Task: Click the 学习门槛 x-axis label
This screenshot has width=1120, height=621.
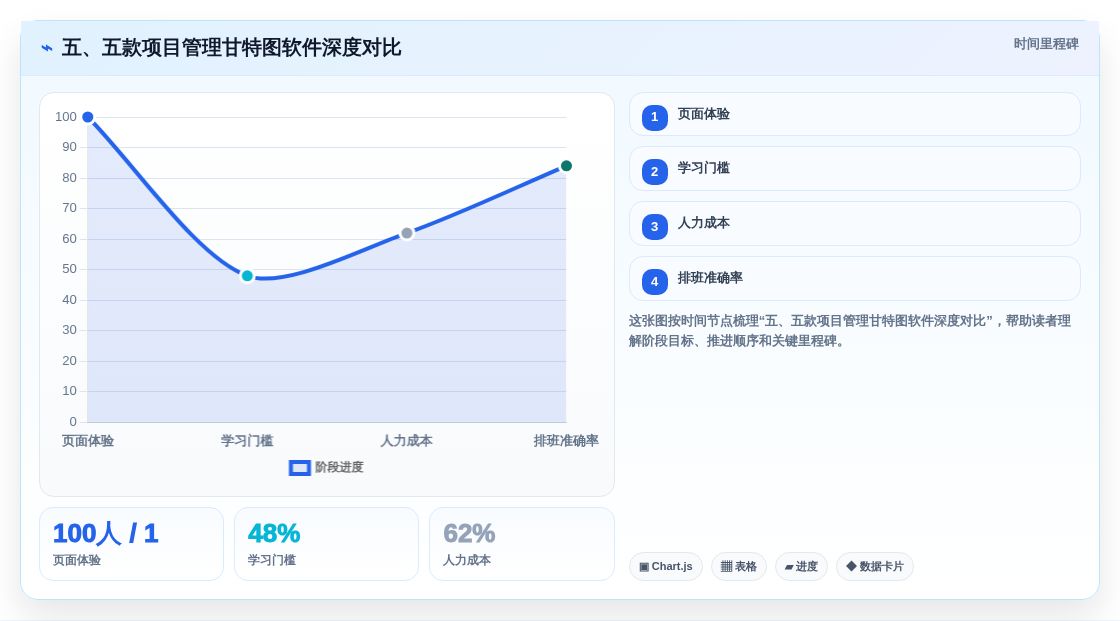Action: click(x=247, y=441)
